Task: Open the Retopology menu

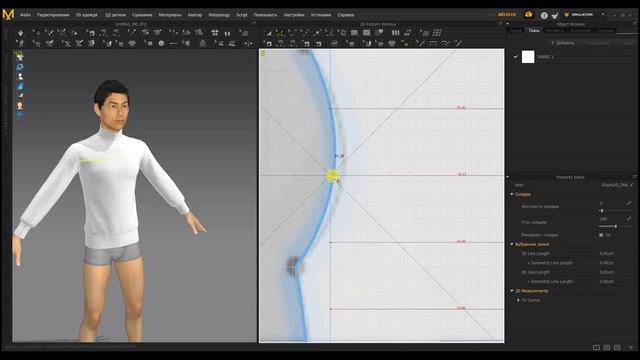Action: click(219, 15)
